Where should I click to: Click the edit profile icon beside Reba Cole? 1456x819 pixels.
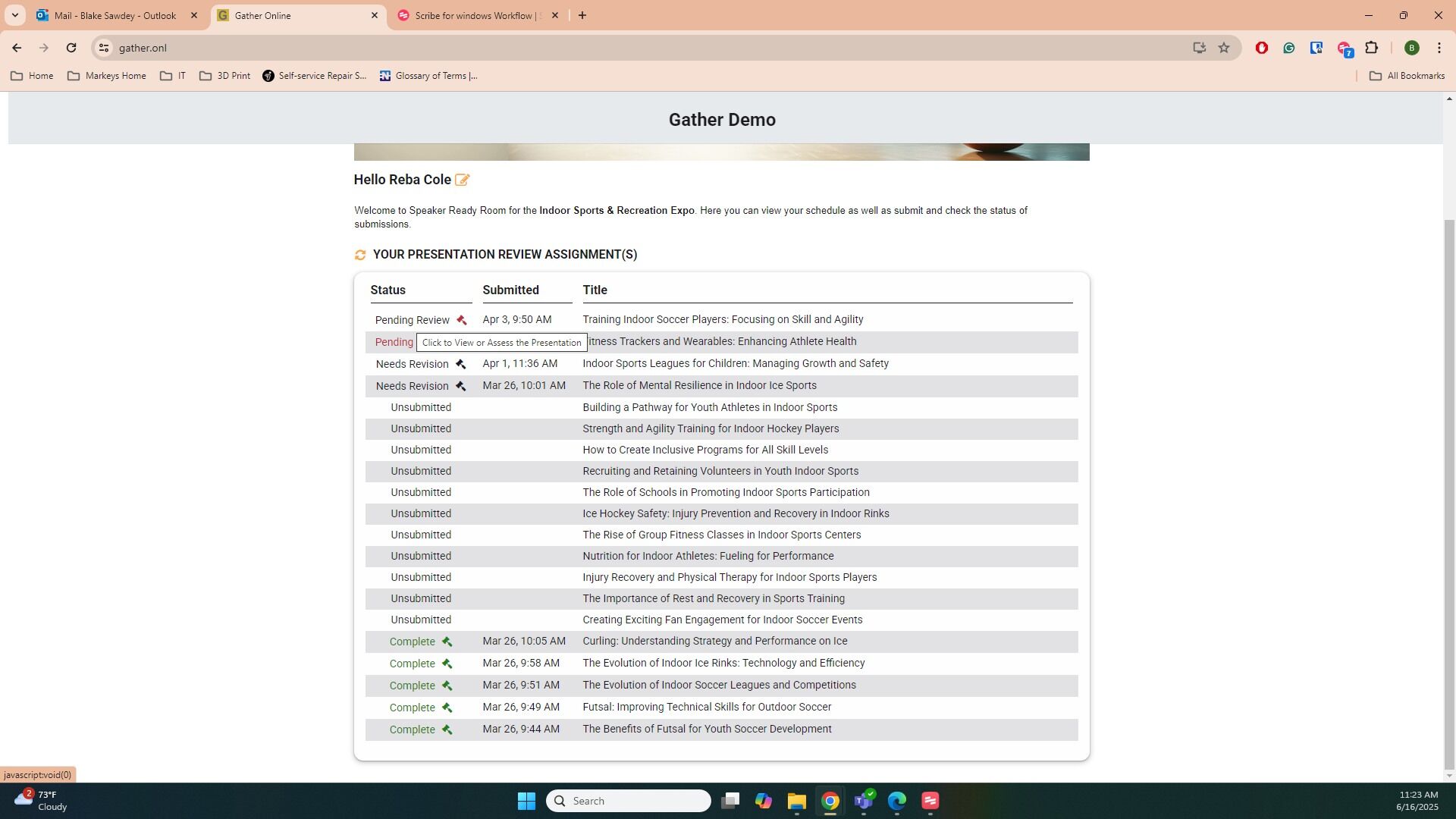[462, 180]
